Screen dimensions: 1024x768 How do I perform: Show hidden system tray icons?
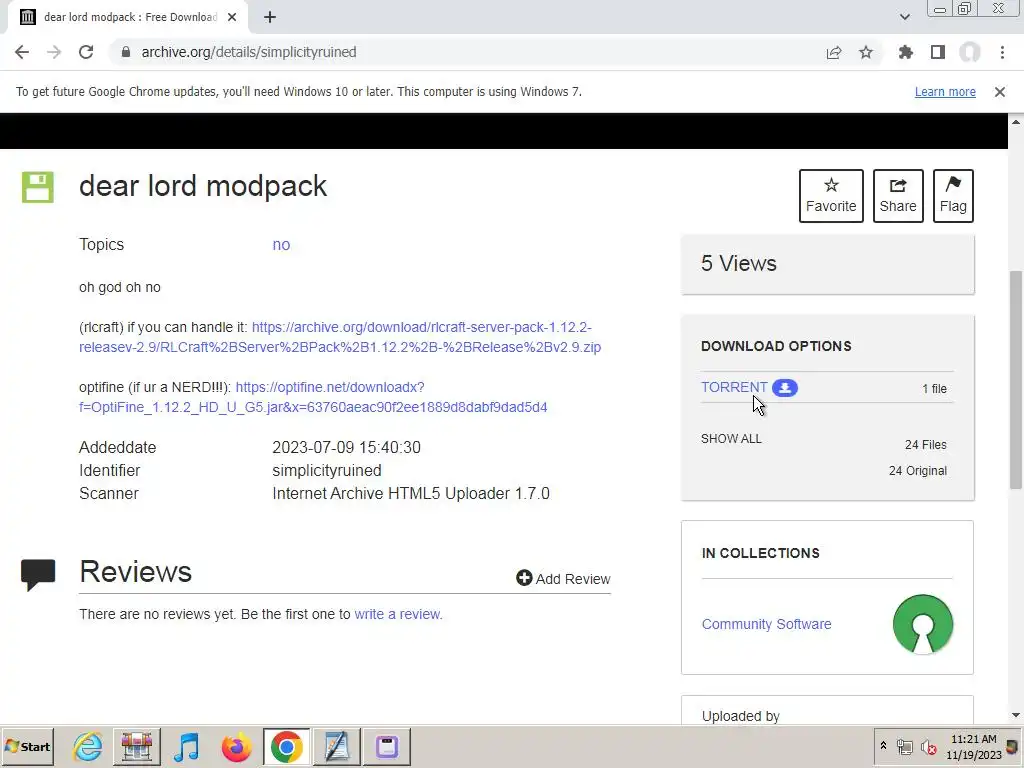883,746
